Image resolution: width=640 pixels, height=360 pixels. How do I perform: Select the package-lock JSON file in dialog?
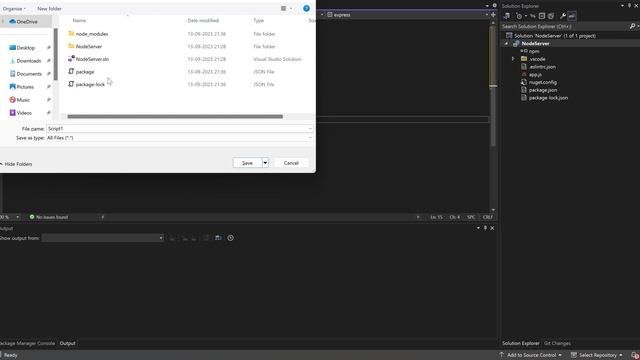click(x=90, y=84)
